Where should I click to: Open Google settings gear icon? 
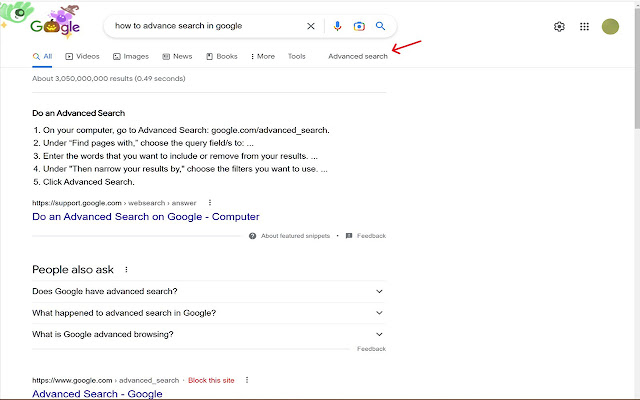pyautogui.click(x=559, y=27)
